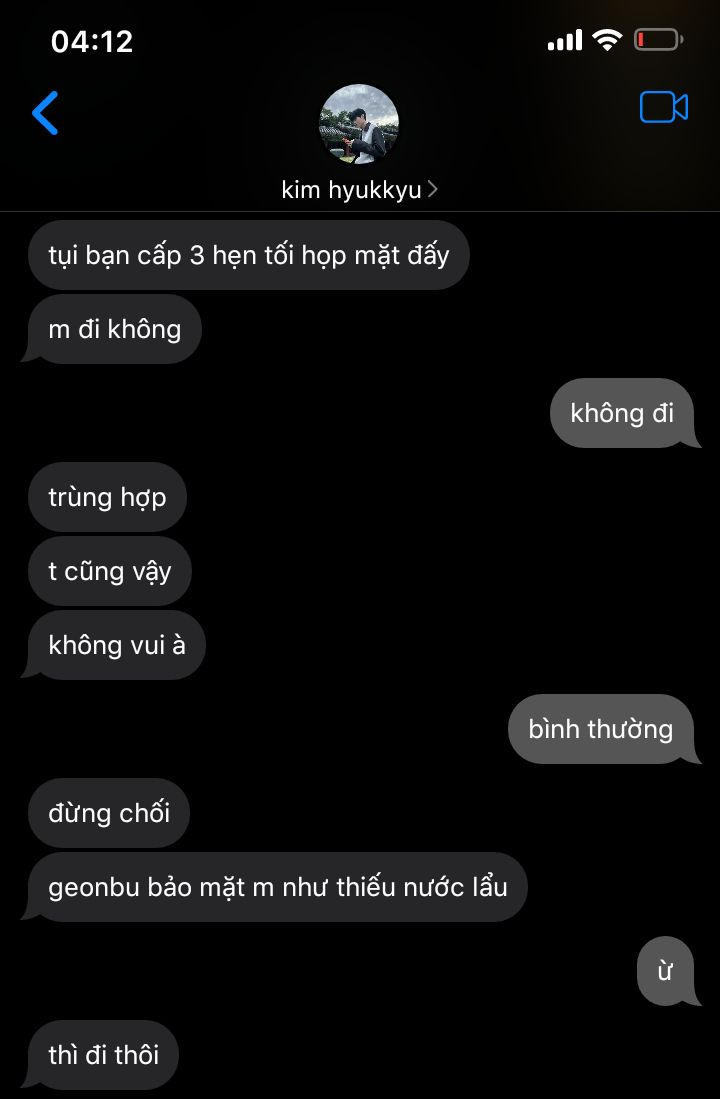This screenshot has height=1099, width=720.
Task: Tap the blue back arrow
Action: tap(45, 112)
